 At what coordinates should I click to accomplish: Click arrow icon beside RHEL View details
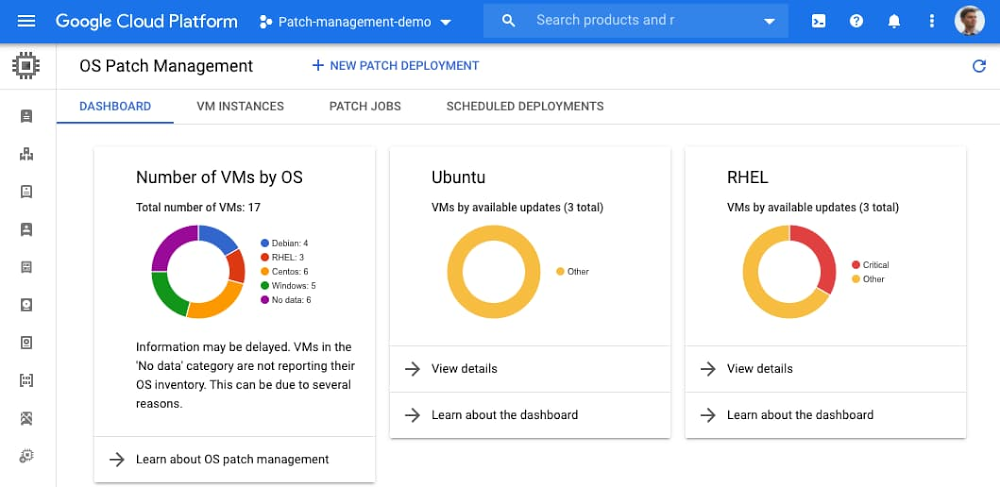(x=708, y=369)
